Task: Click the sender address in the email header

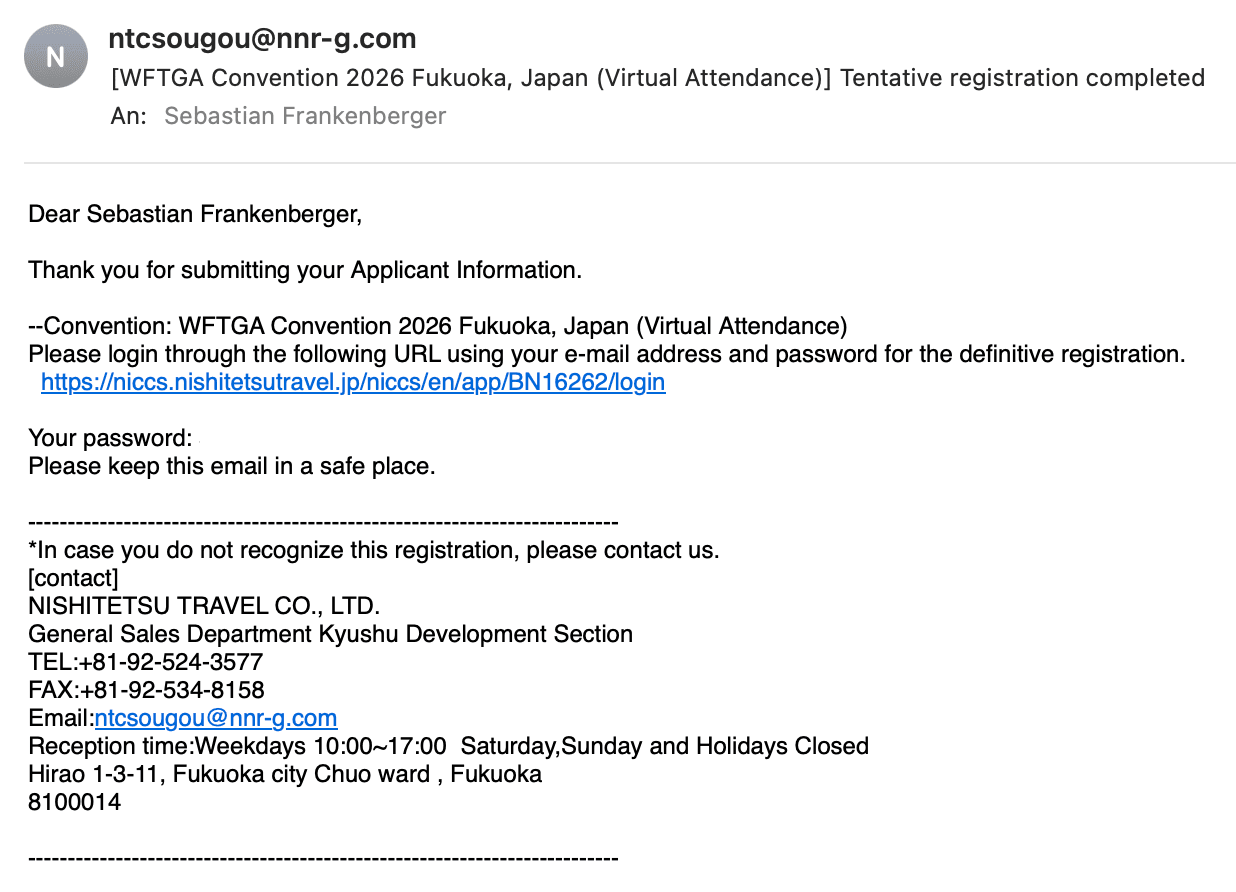Action: pyautogui.click(x=262, y=39)
